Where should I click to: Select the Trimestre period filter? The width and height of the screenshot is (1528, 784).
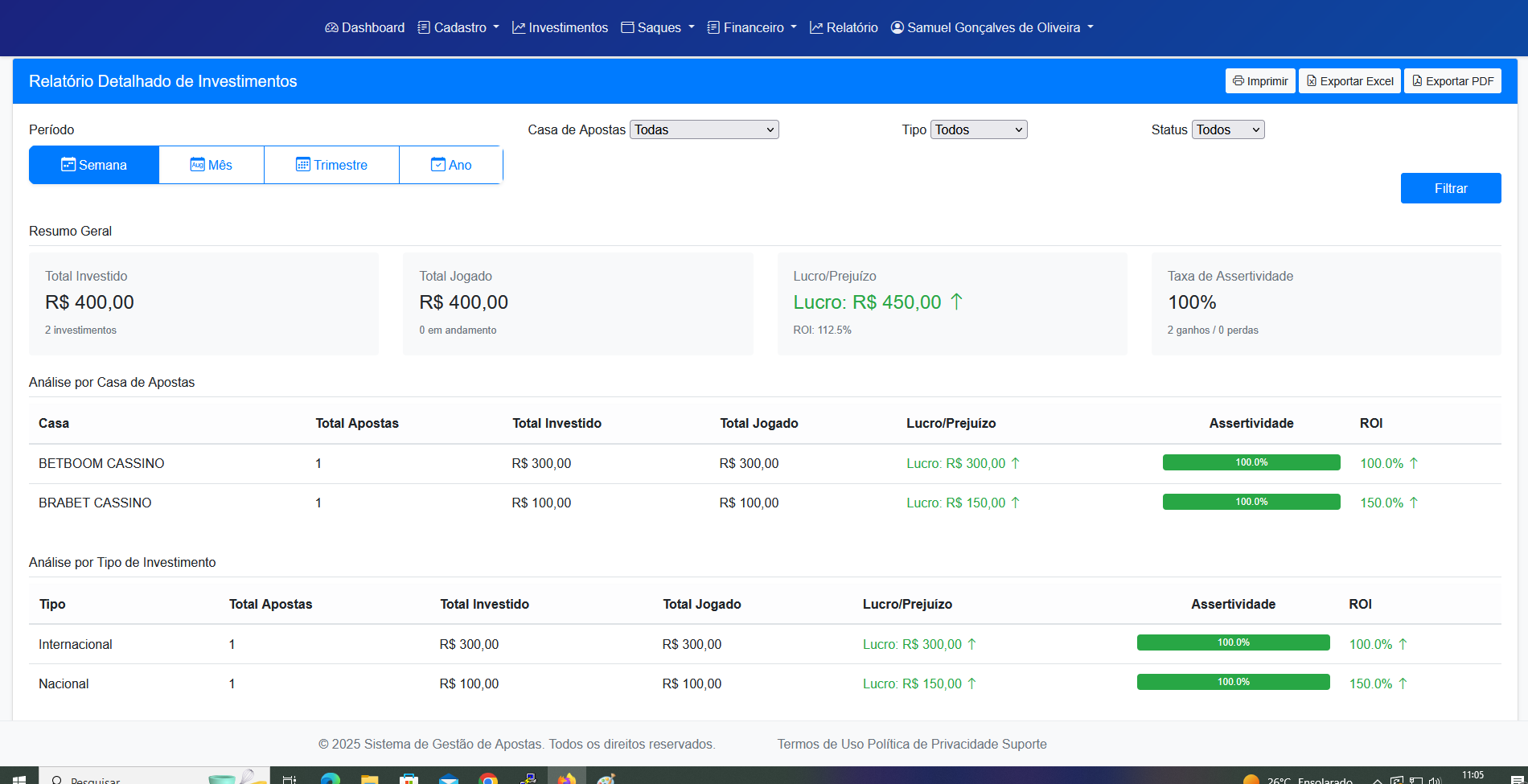(x=331, y=164)
